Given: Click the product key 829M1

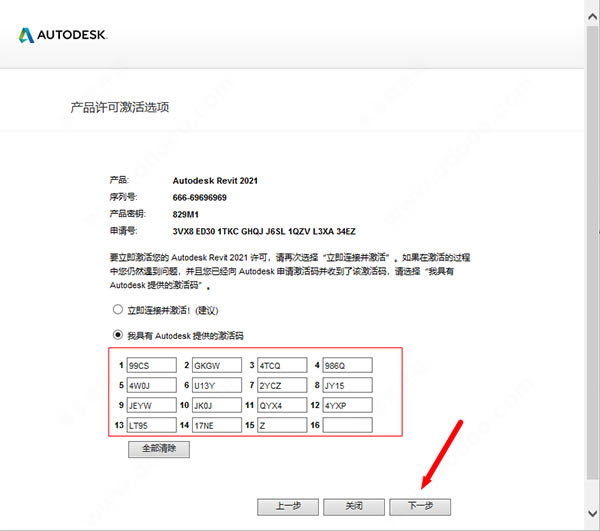Looking at the screenshot, I should (x=186, y=214).
